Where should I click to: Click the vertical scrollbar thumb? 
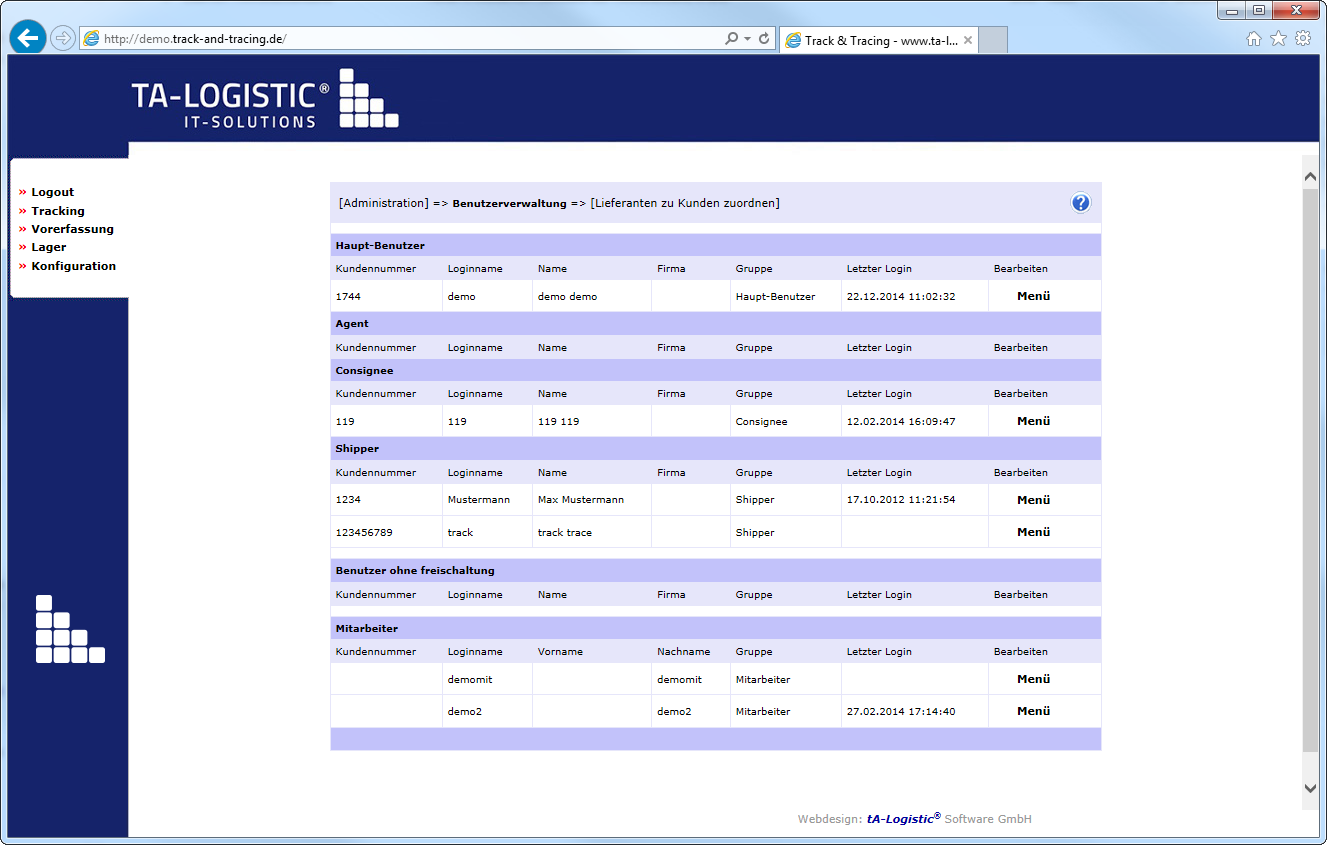click(1311, 470)
